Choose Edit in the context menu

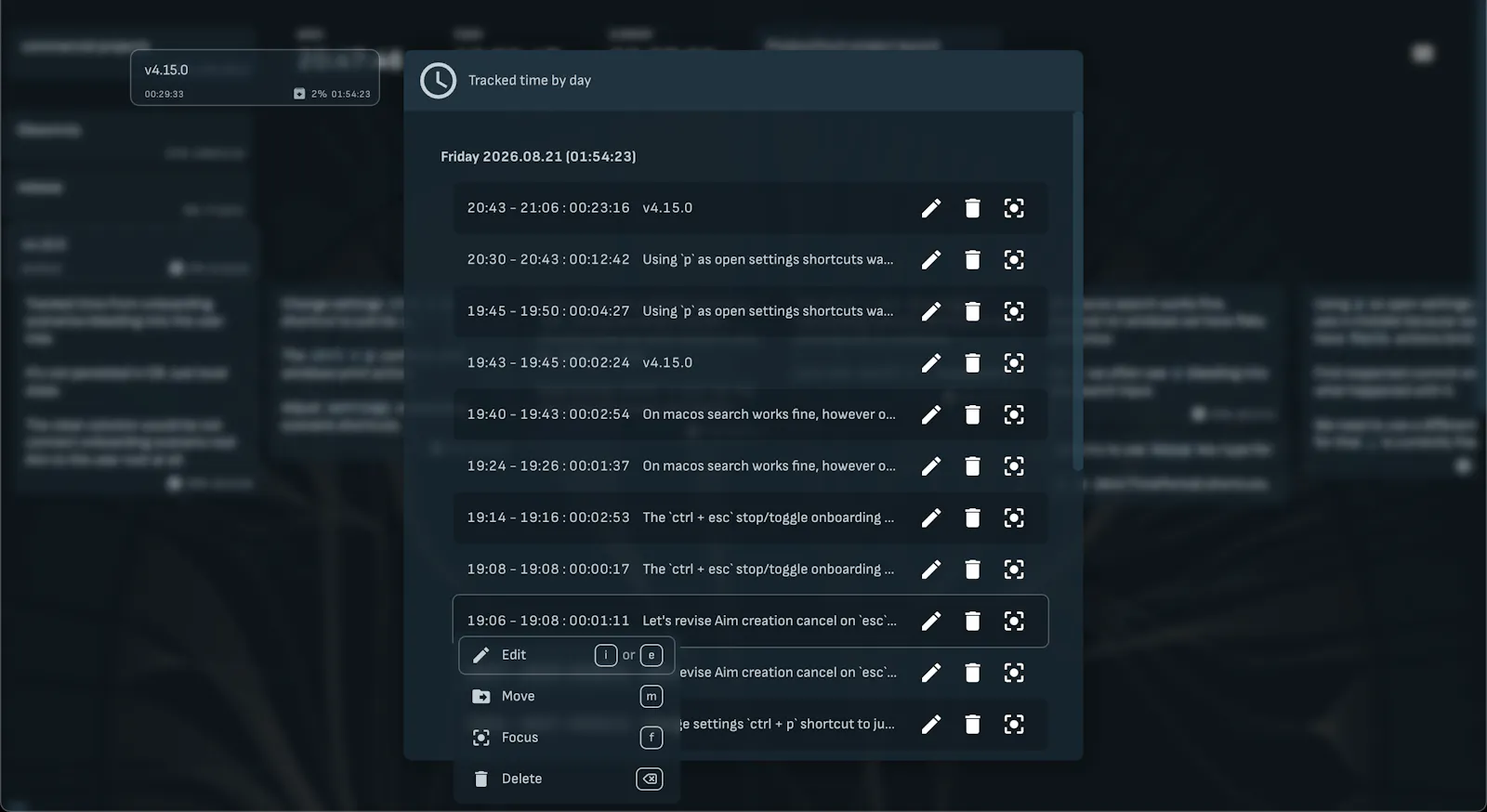click(567, 655)
